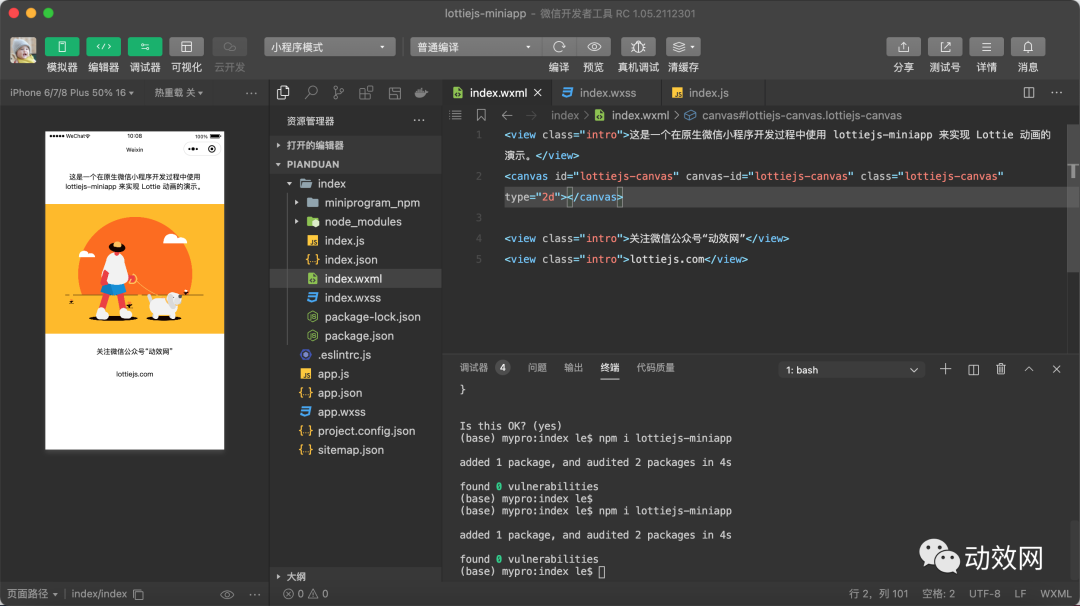The height and width of the screenshot is (606, 1080).
Task: Open the search icon in the sidebar
Action: 311,92
